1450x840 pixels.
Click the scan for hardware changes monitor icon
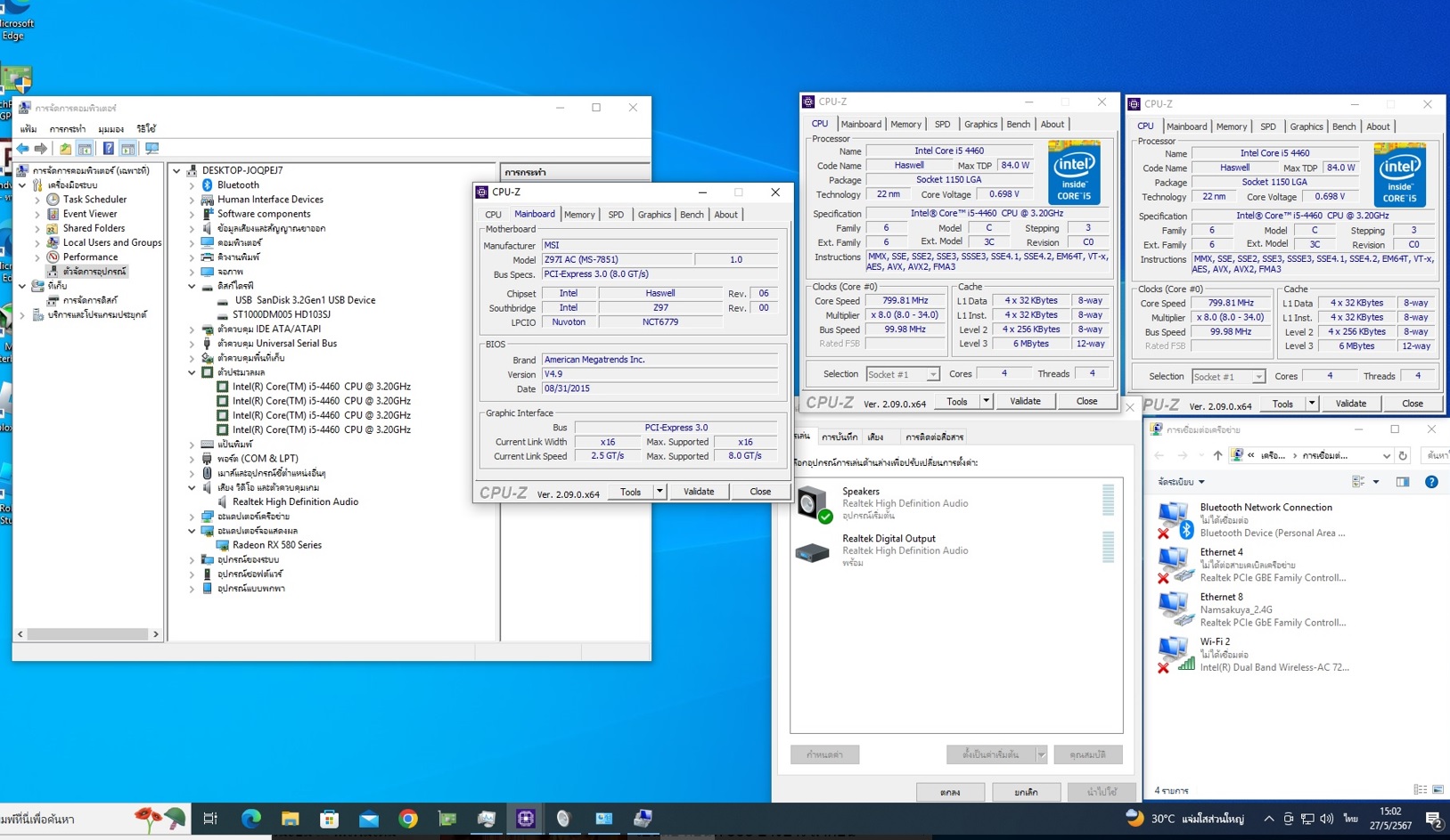[x=152, y=149]
